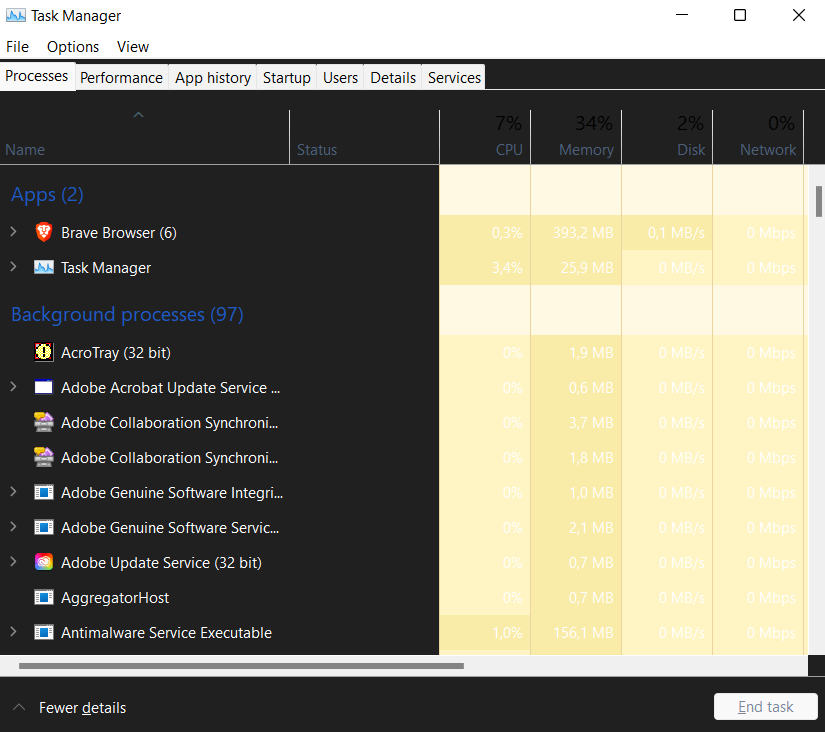
Task: Expand Adobe Genuine Software Service row
Action: pyautogui.click(x=14, y=527)
